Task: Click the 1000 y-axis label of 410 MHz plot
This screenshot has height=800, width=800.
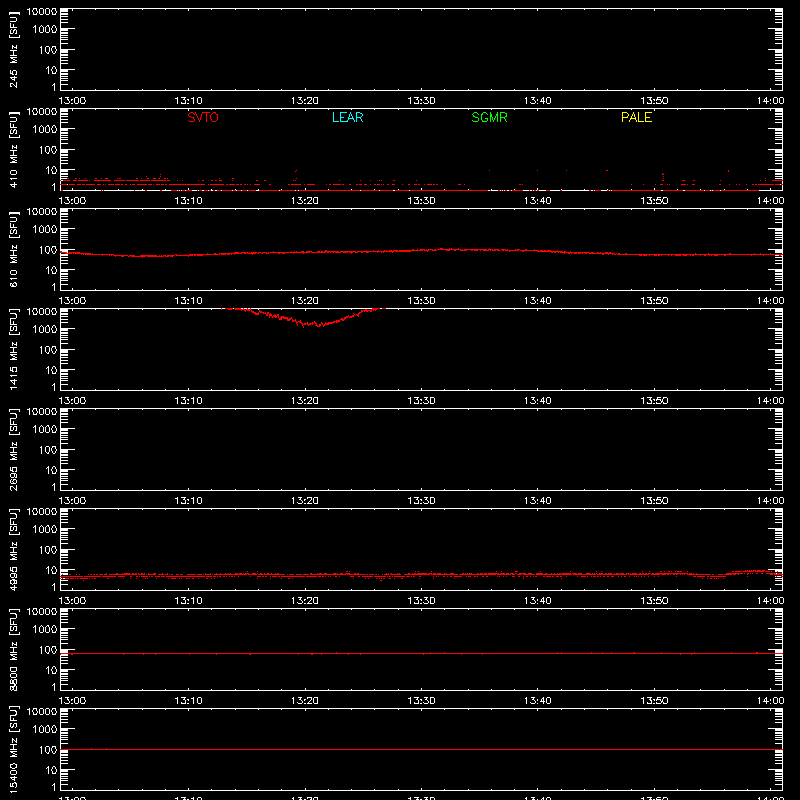Action: pos(45,130)
